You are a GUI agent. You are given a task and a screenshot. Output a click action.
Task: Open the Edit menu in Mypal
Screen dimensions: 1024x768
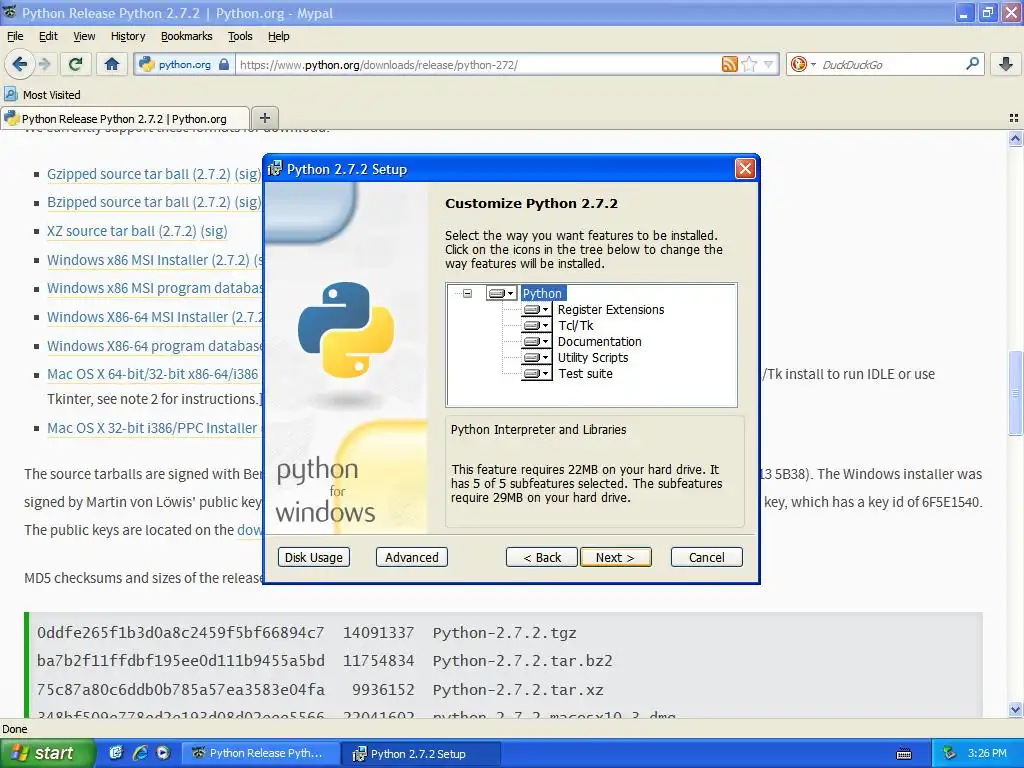[x=48, y=37]
